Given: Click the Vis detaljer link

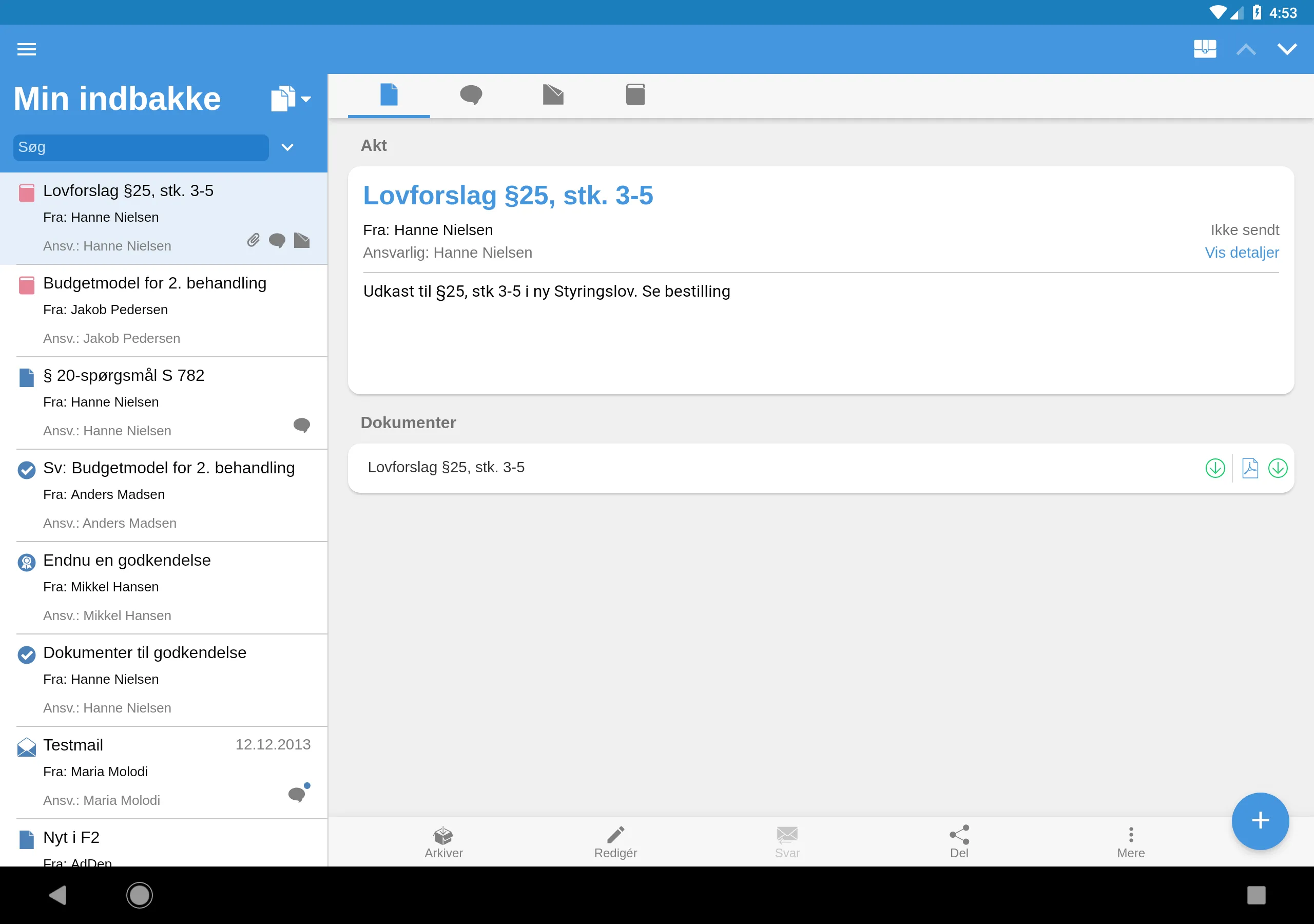Looking at the screenshot, I should 1241,253.
